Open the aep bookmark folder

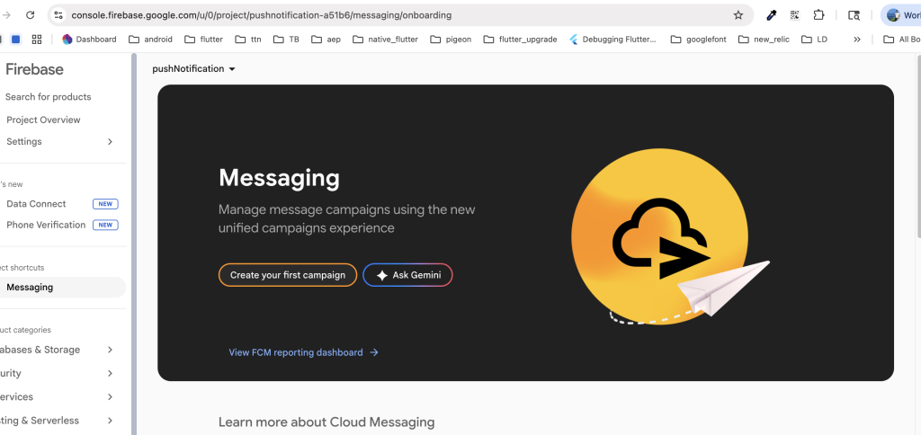pos(326,39)
